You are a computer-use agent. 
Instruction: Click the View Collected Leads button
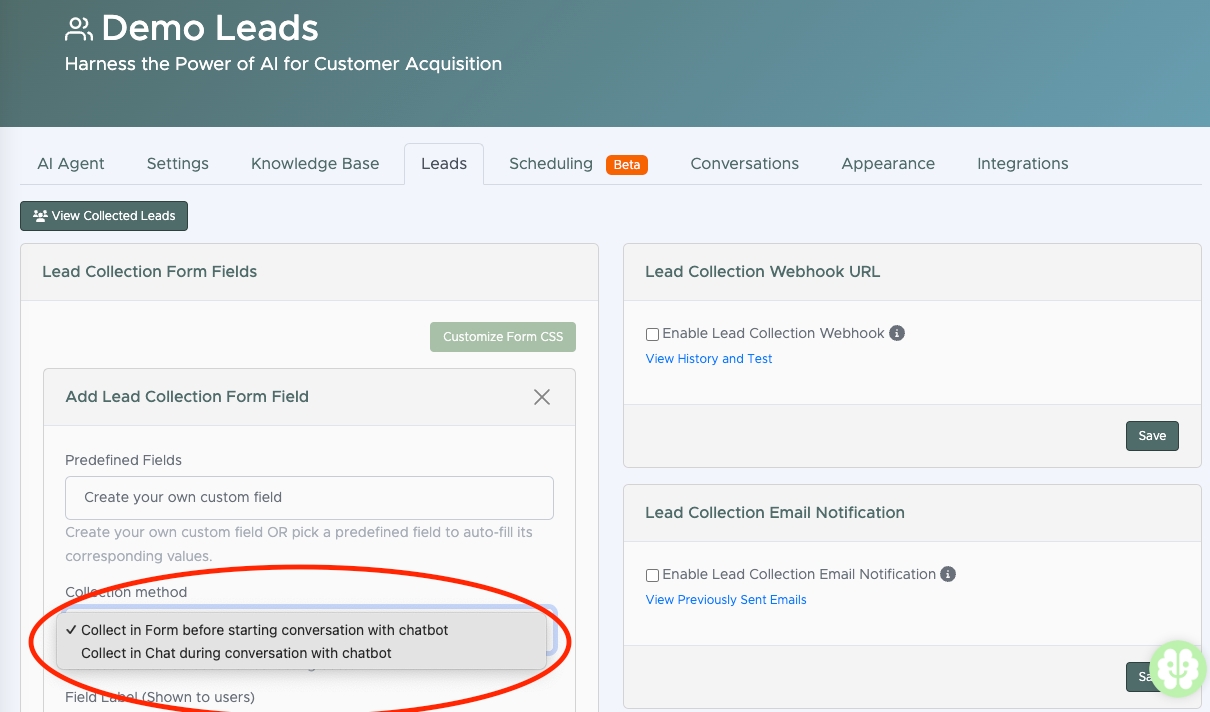(x=104, y=216)
